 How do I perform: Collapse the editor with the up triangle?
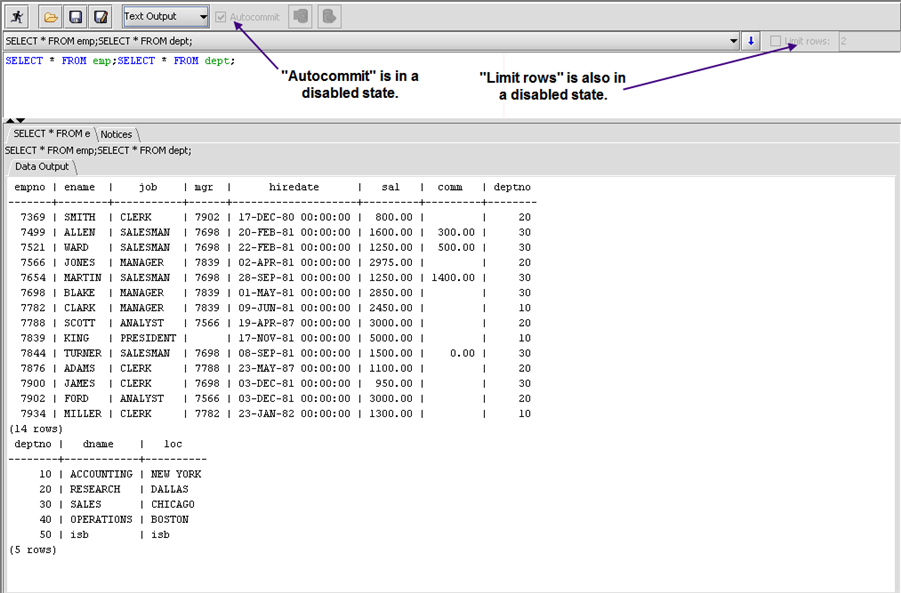tap(10, 121)
